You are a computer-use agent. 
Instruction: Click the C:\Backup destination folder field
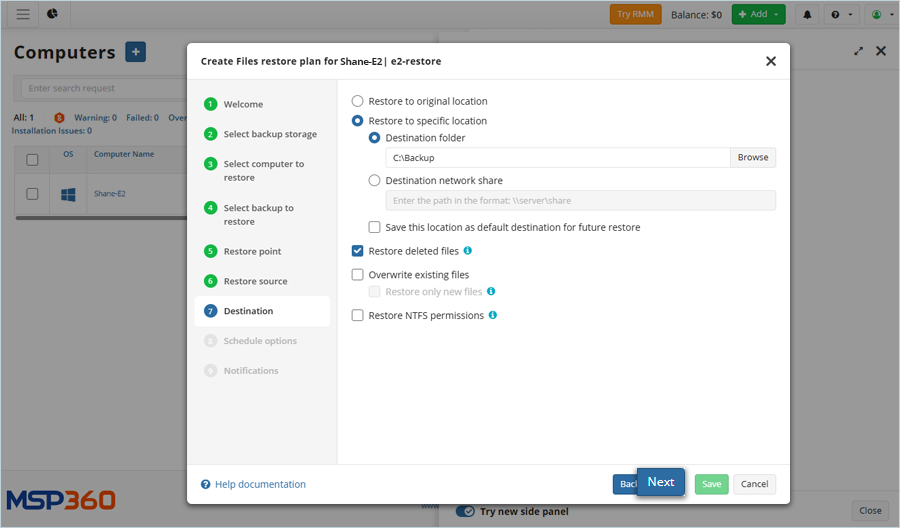[x=557, y=157]
